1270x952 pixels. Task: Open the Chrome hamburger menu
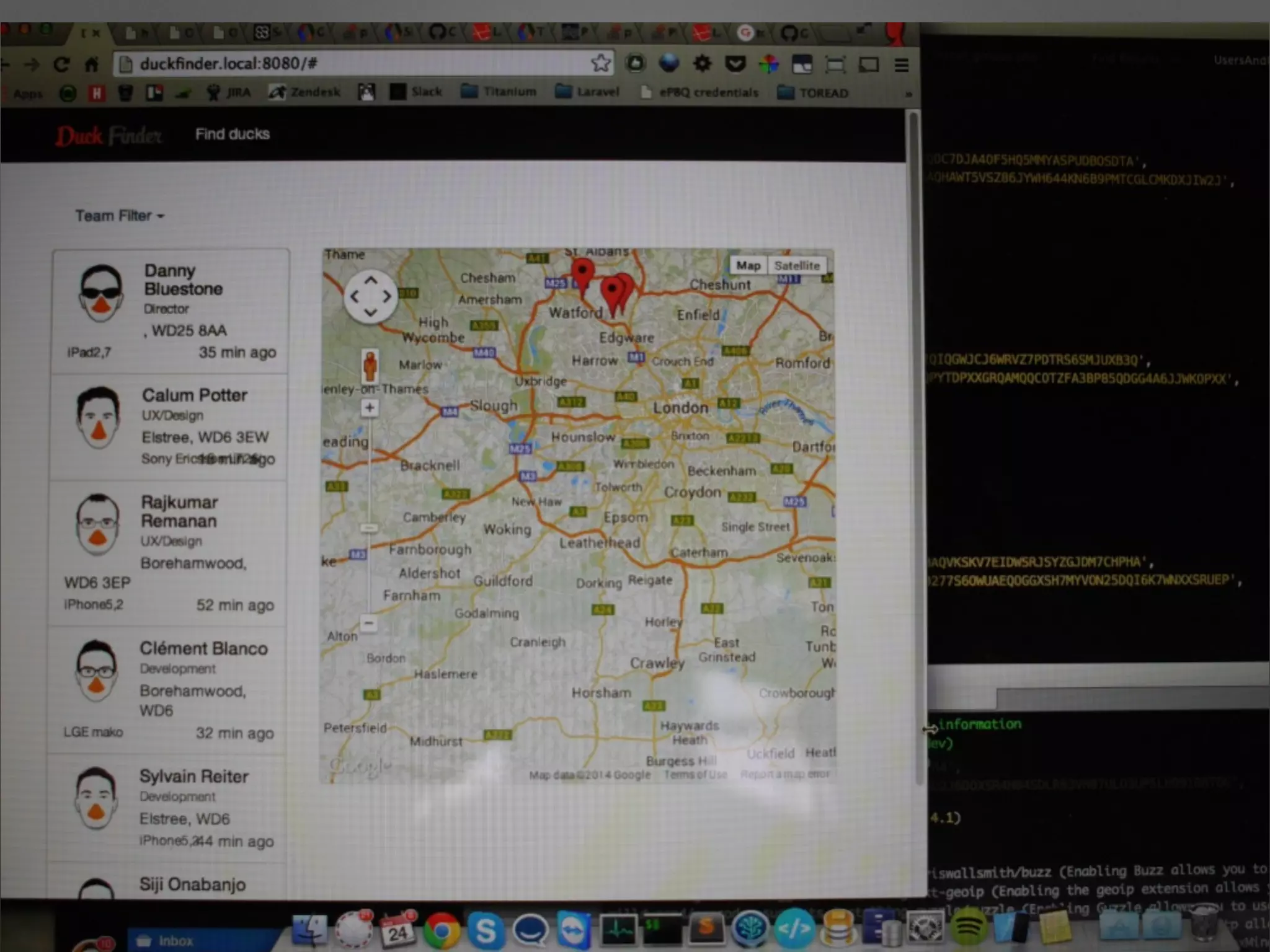coord(902,64)
